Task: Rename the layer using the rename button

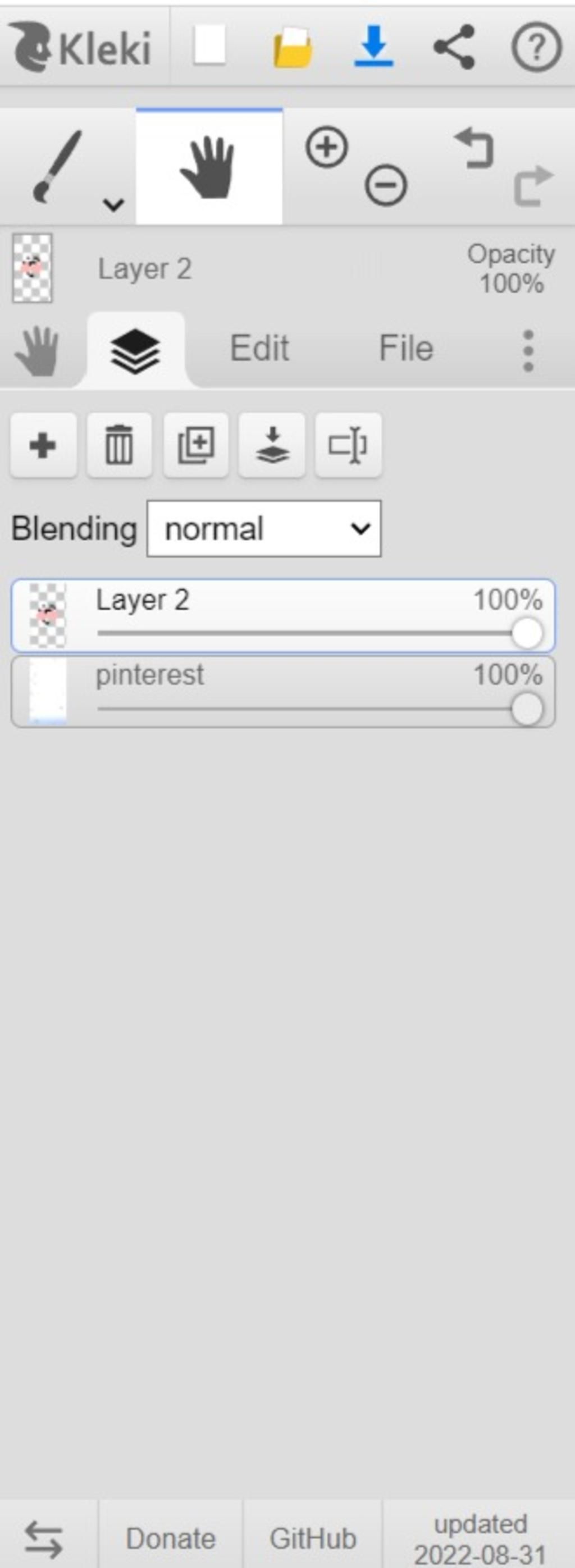Action: coord(348,445)
